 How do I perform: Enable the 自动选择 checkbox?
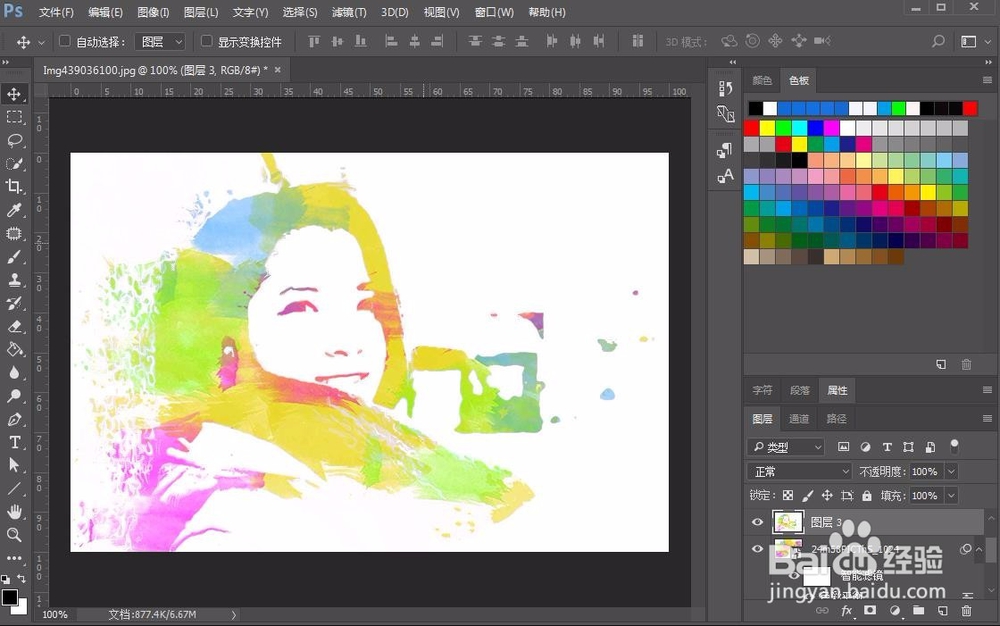(64, 41)
